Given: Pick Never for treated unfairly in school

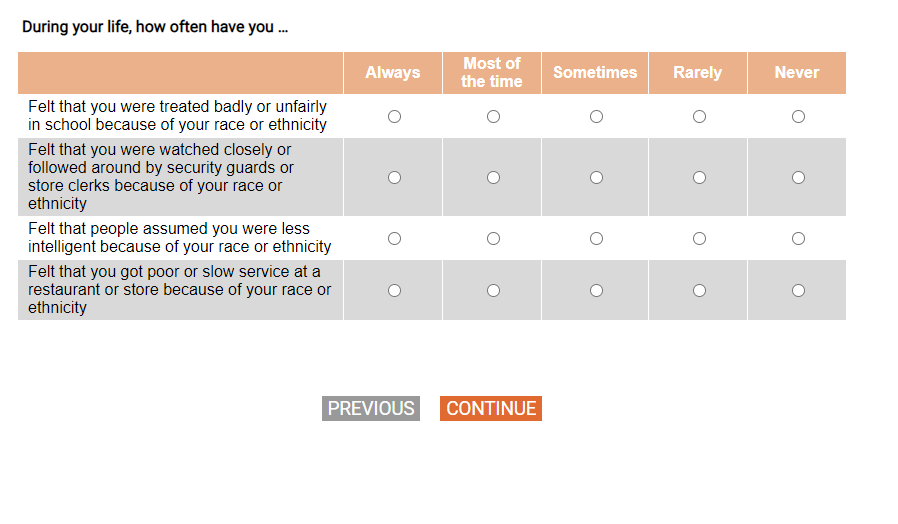Looking at the screenshot, I should tap(798, 117).
